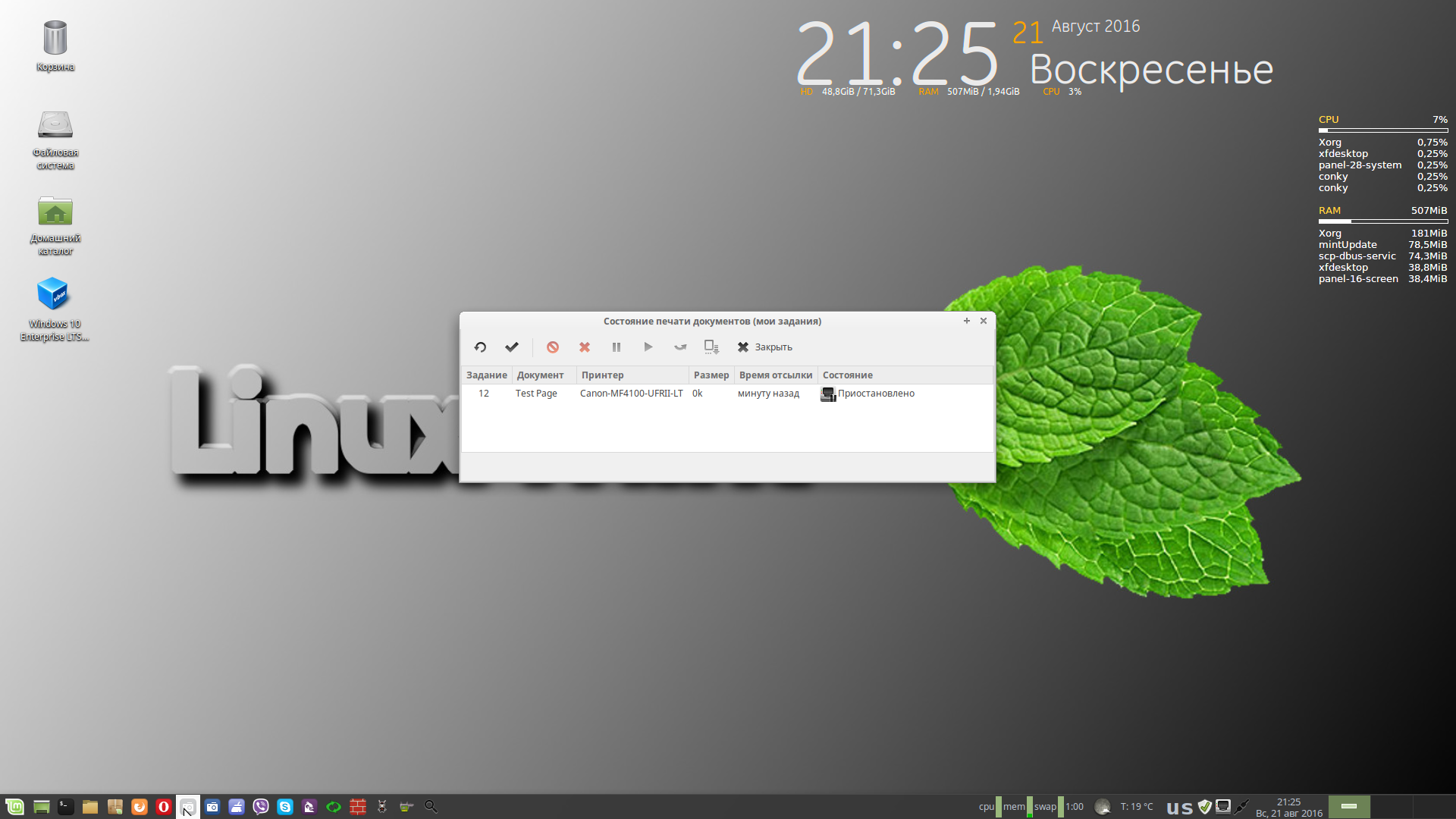
Task: Sort by Состояние column header
Action: (x=847, y=375)
